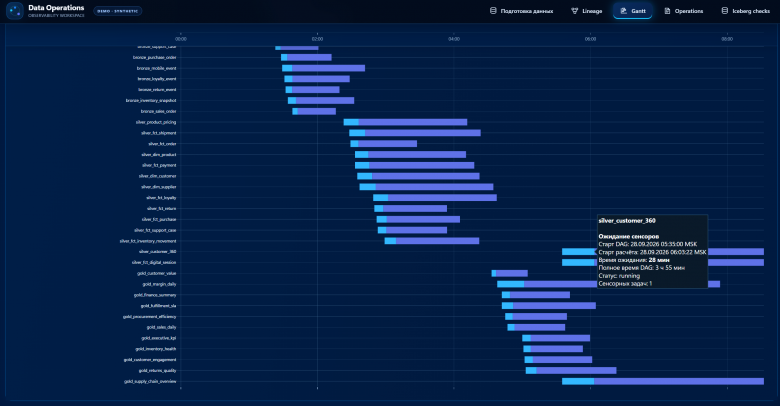
Task: Click the purple run bar of silver_fct_inventory_movement
Action: click(x=438, y=241)
